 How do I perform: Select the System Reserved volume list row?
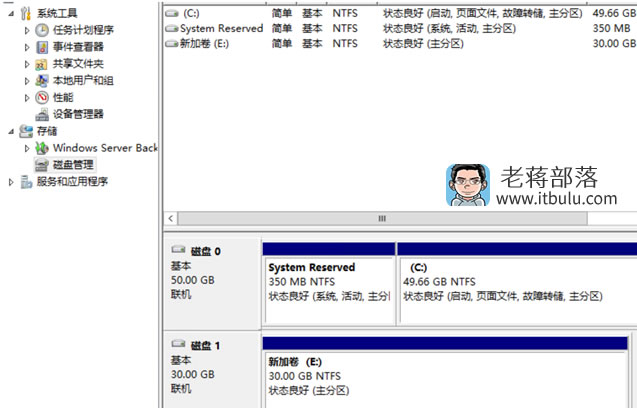click(400, 28)
